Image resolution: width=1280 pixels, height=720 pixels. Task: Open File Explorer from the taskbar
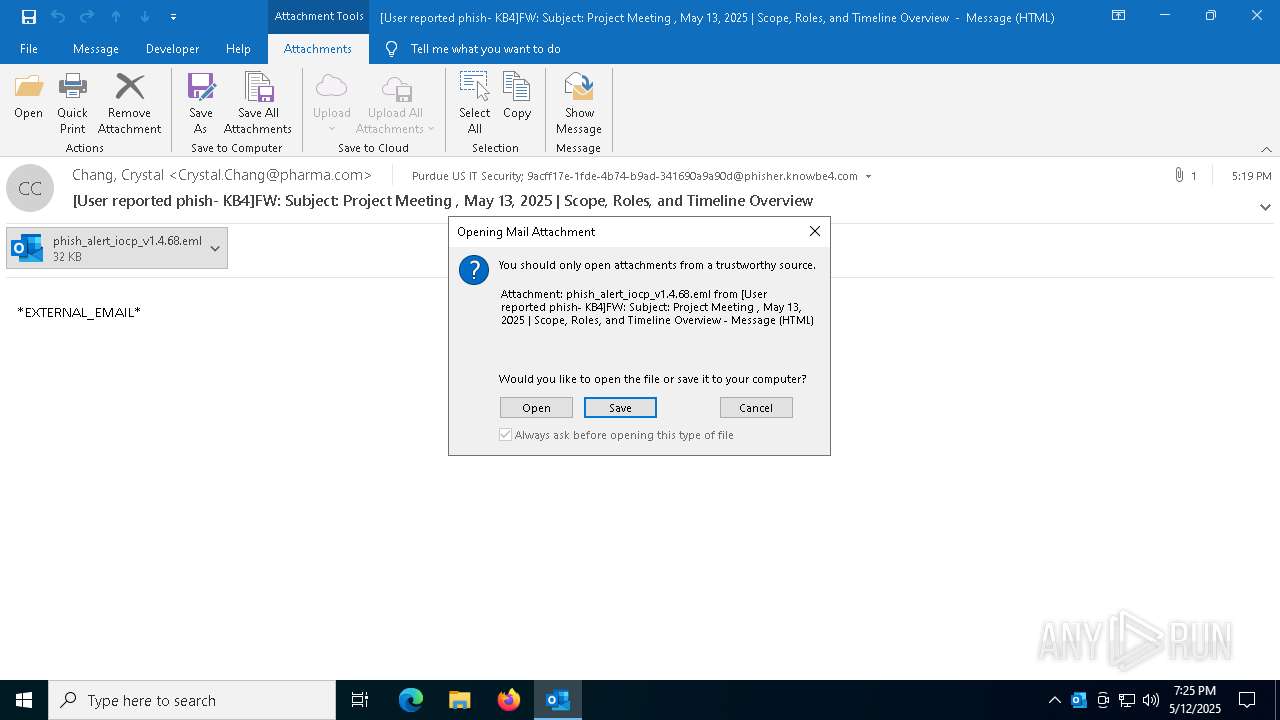point(460,700)
